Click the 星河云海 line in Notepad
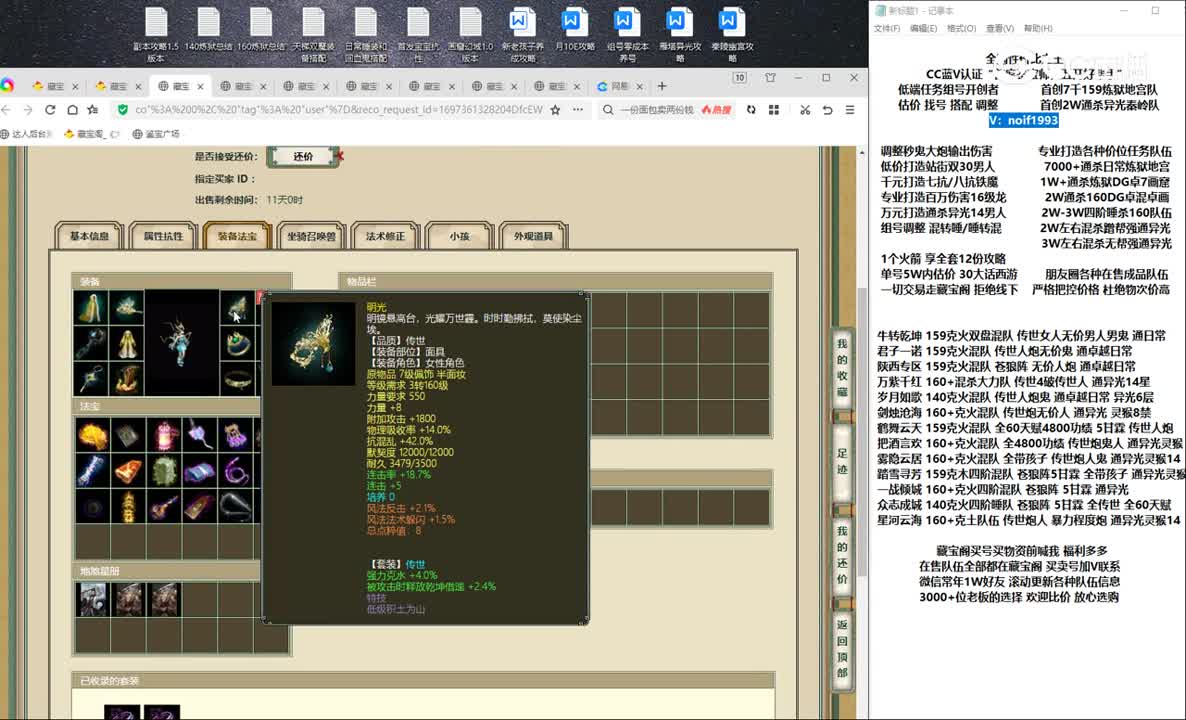 (1029, 520)
